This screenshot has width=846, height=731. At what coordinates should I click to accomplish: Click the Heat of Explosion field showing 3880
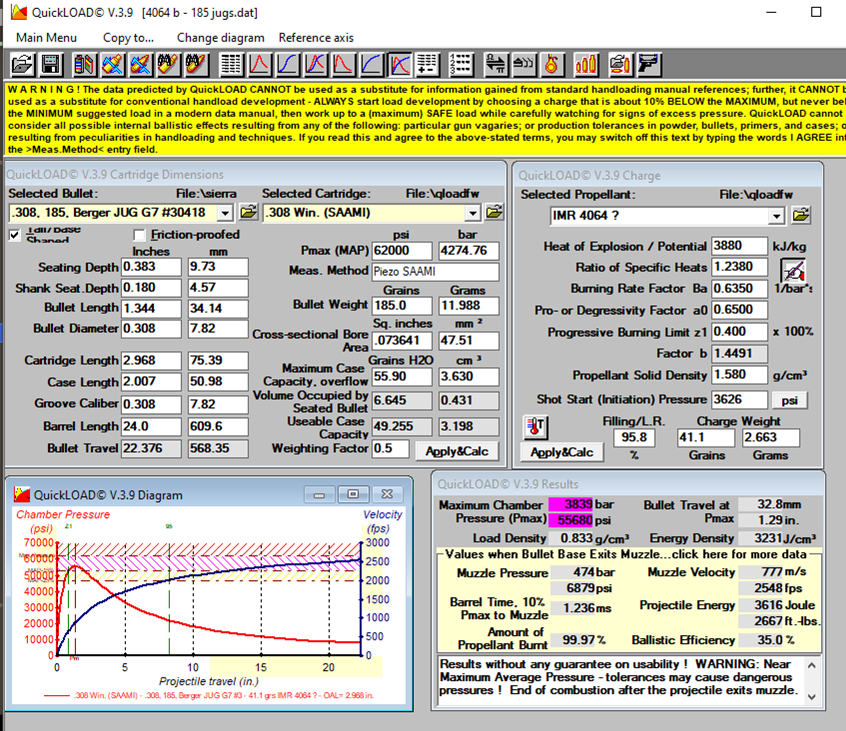[x=739, y=246]
